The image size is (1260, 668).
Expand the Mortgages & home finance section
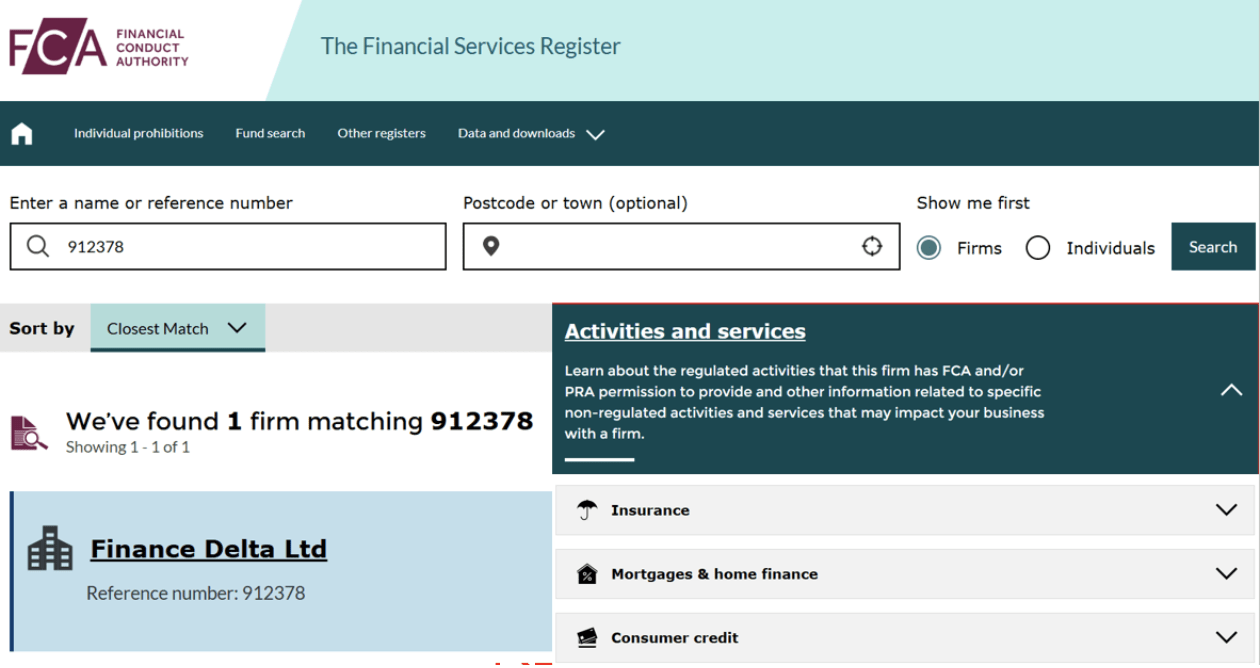click(1226, 574)
